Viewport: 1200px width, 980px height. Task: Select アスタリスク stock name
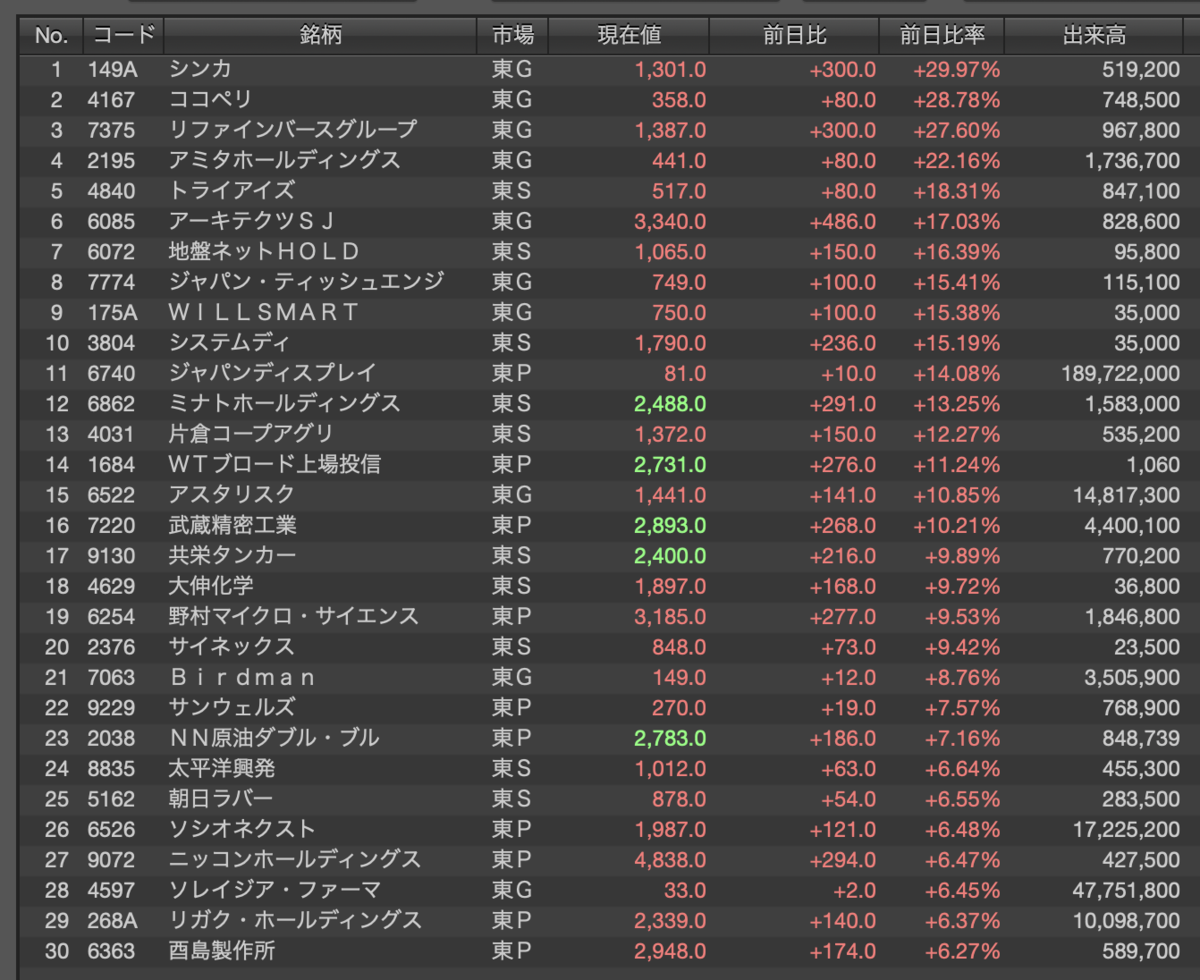tap(232, 494)
